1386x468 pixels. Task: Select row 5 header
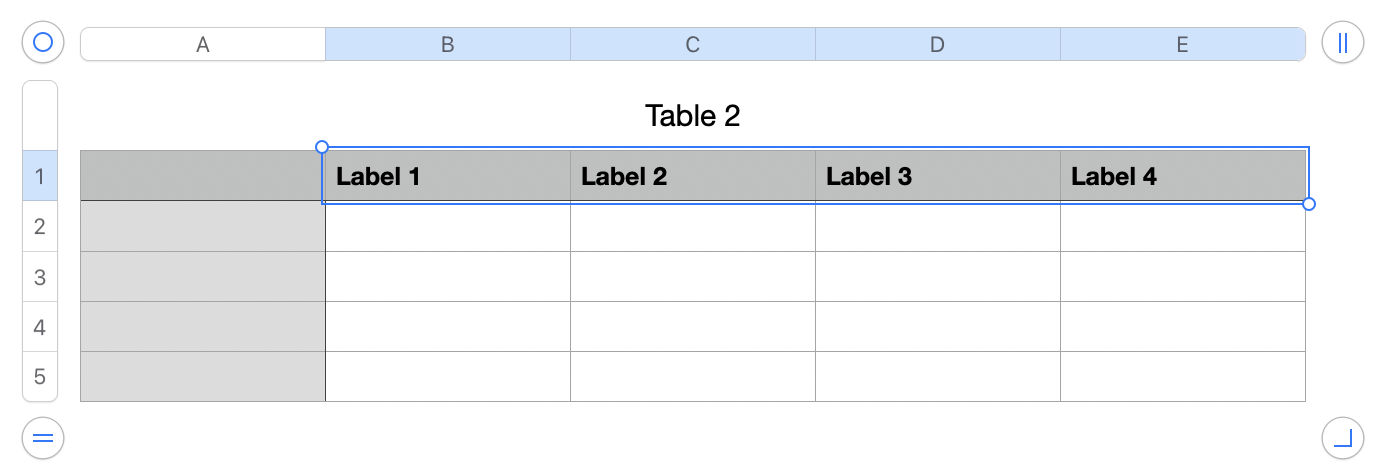pyautogui.click(x=40, y=377)
